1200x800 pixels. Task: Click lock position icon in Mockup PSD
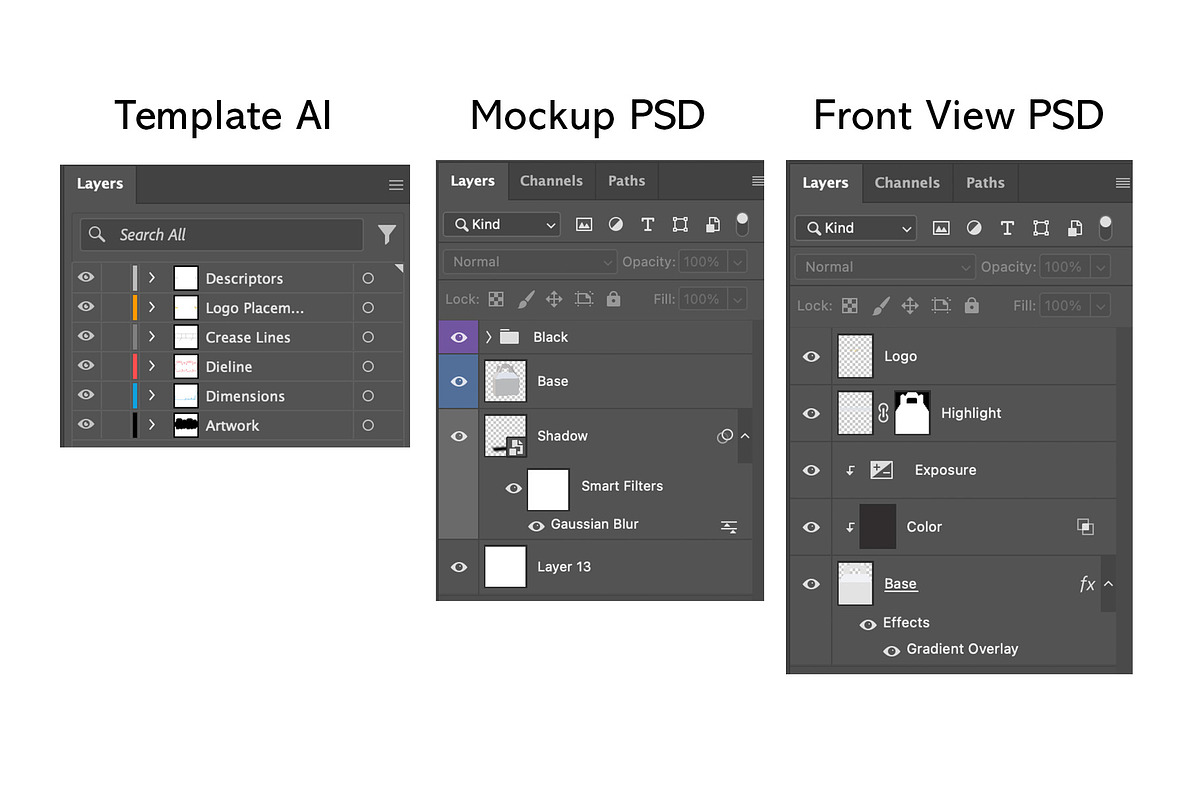[554, 299]
